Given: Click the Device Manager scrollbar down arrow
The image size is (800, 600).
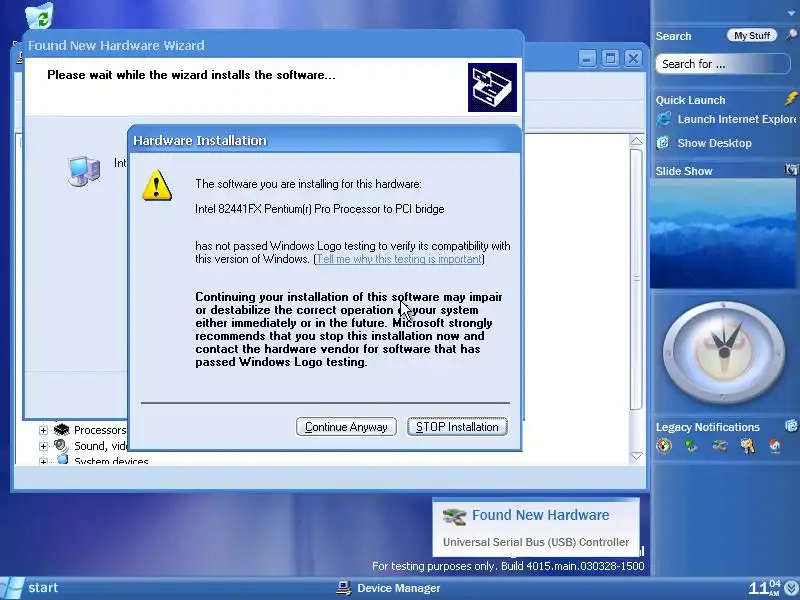Looking at the screenshot, I should point(636,456).
